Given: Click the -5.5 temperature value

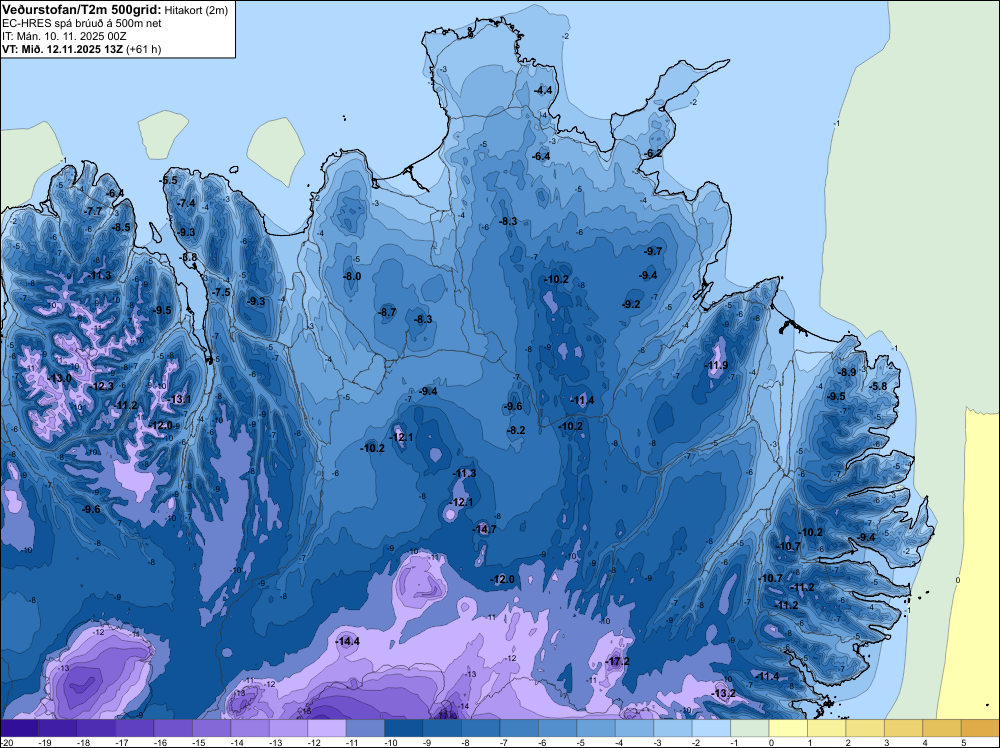Looking at the screenshot, I should (x=168, y=180).
